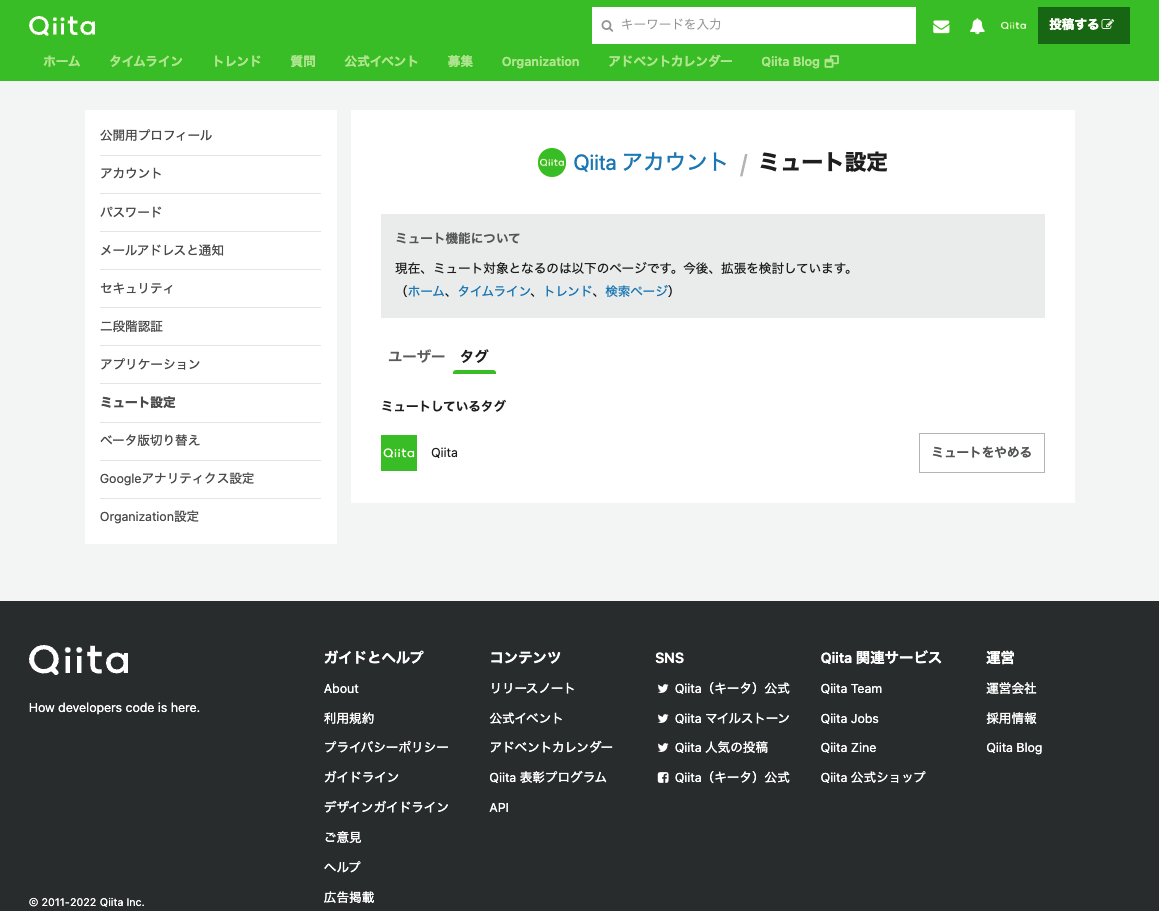Viewport: 1159px width, 911px height.
Task: Click the Twitter icon for Qiita マイルストーン
Action: click(662, 718)
